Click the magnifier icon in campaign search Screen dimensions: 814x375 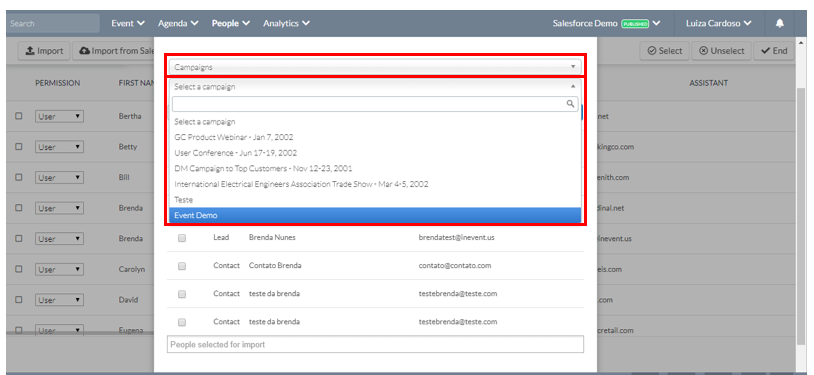pyautogui.click(x=571, y=104)
